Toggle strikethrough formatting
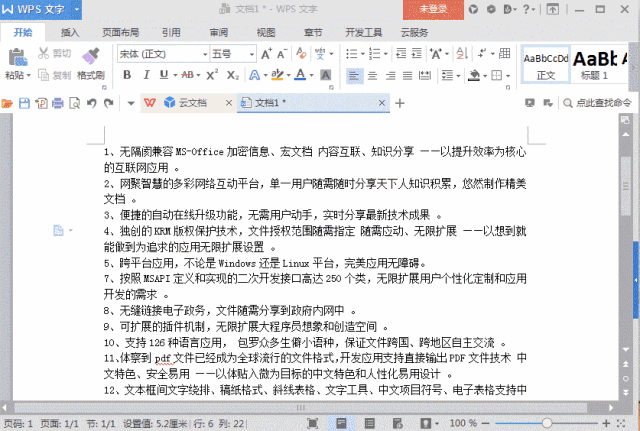Viewport: 640px width, 431px height. coord(187,75)
